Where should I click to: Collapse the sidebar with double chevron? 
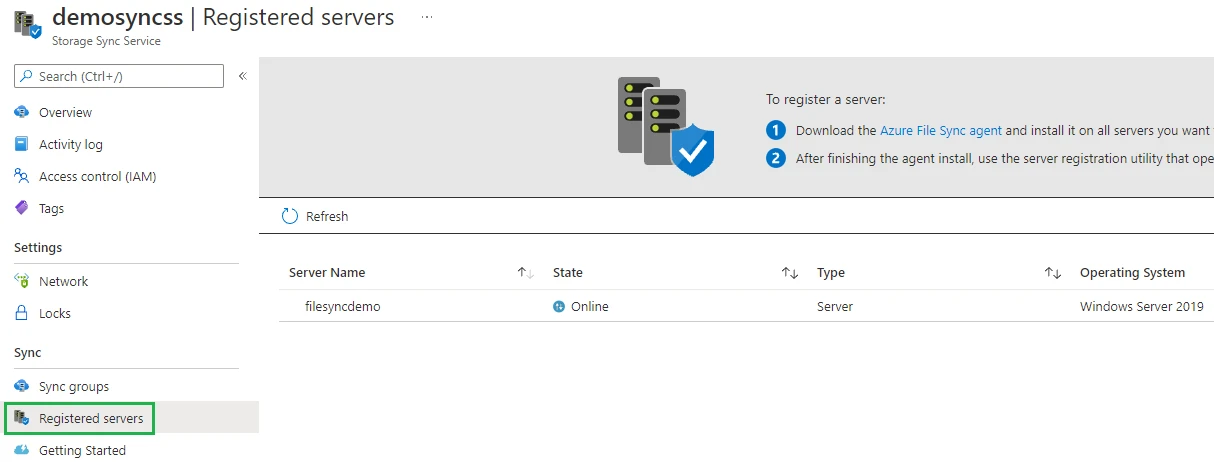pos(242,76)
